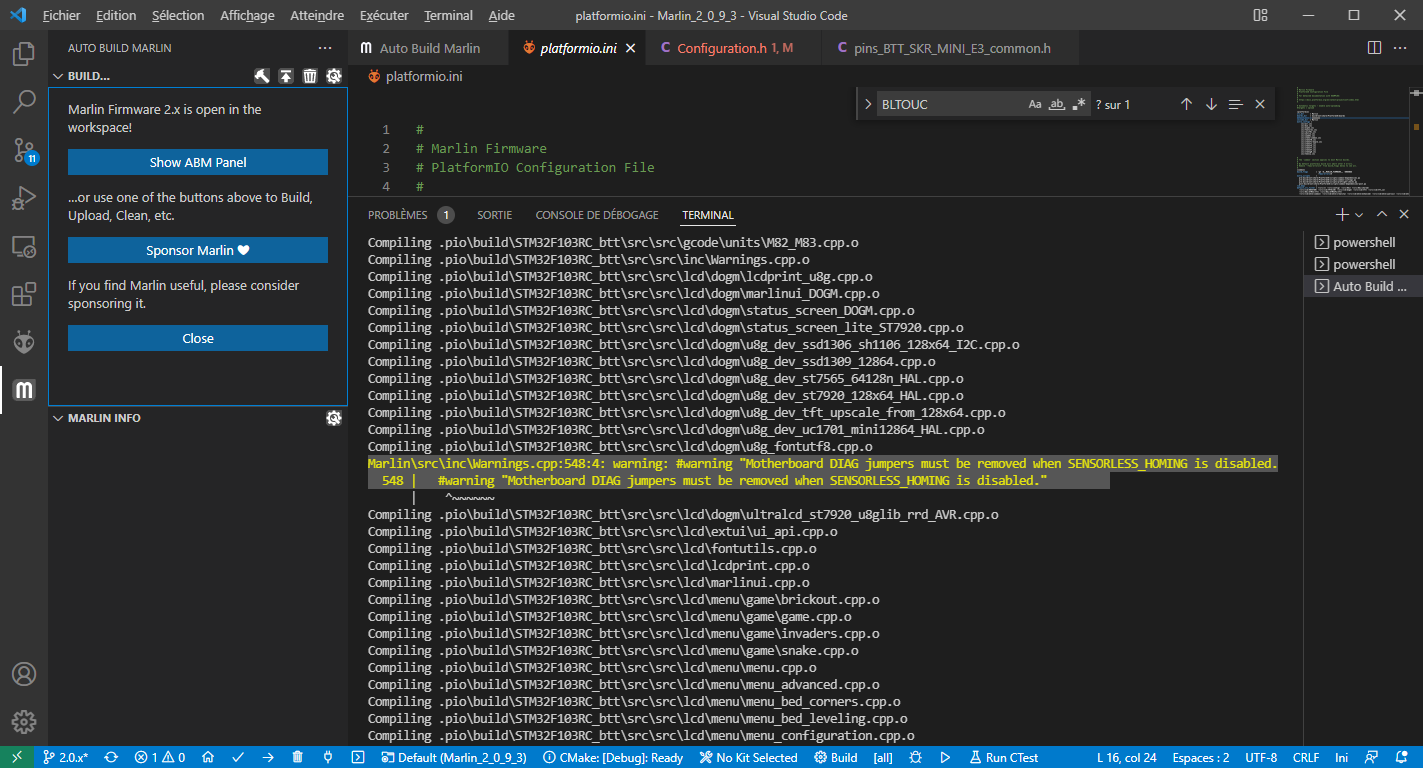Collapse the BUILD section in sidebar
Screen dimensions: 1423x768
(58, 76)
